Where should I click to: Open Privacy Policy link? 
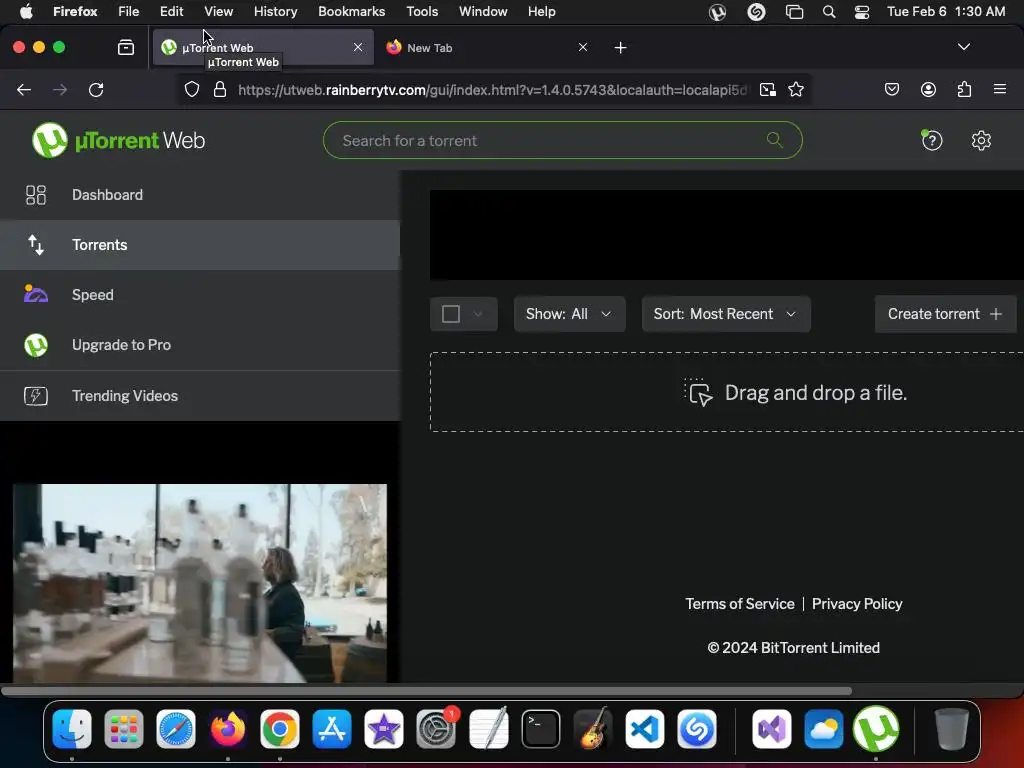tap(857, 604)
